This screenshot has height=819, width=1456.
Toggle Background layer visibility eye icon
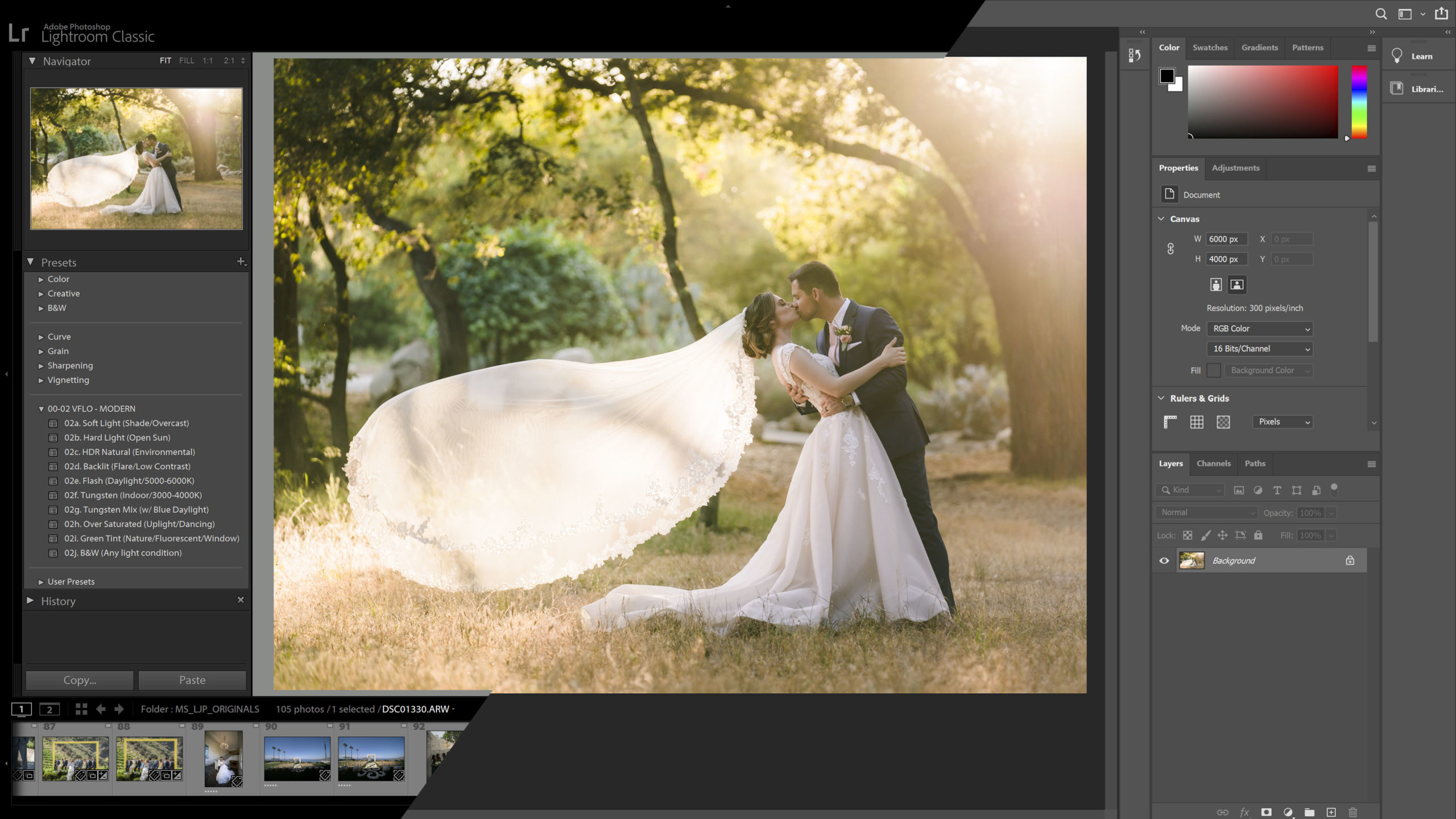point(1163,560)
